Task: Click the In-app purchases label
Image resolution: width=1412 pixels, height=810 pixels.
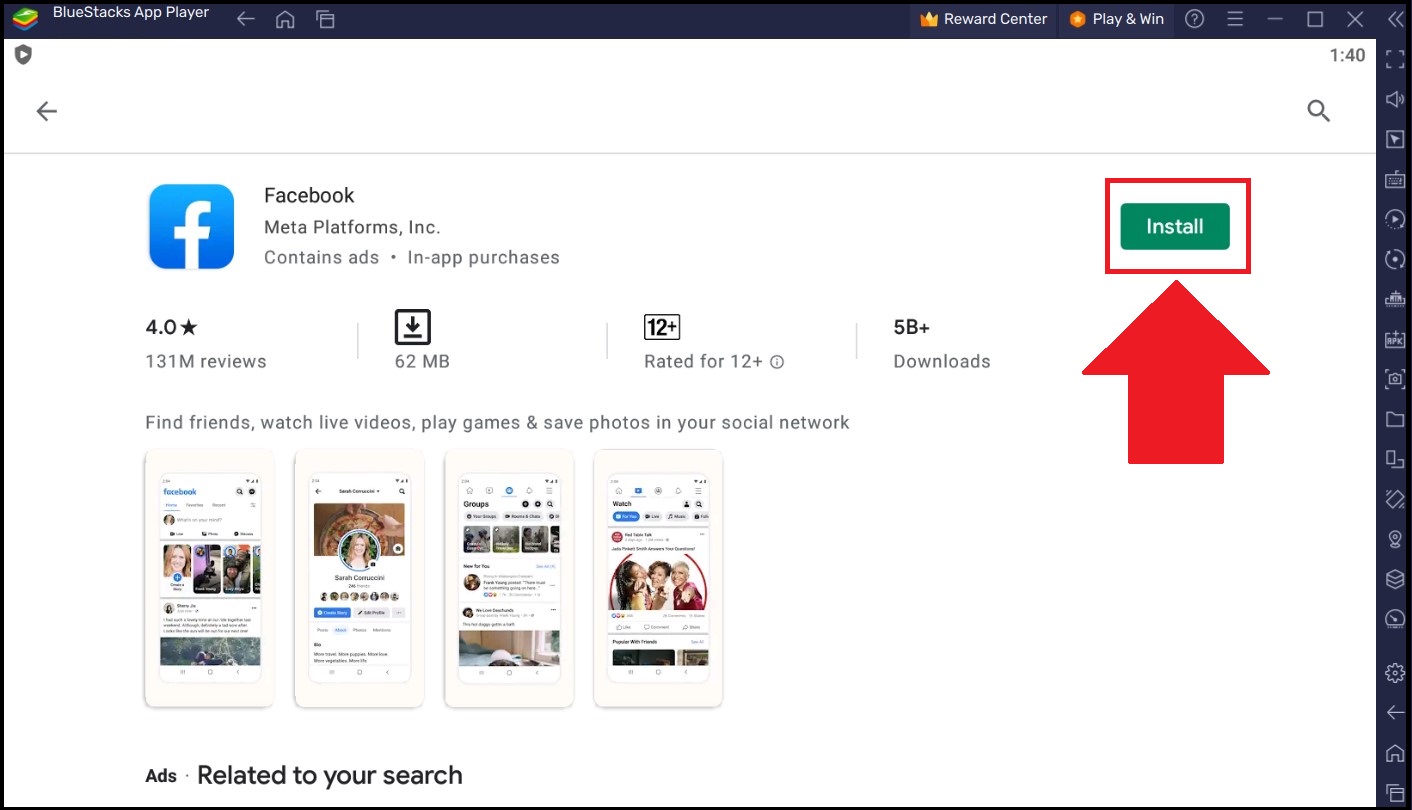Action: pyautogui.click(x=483, y=257)
